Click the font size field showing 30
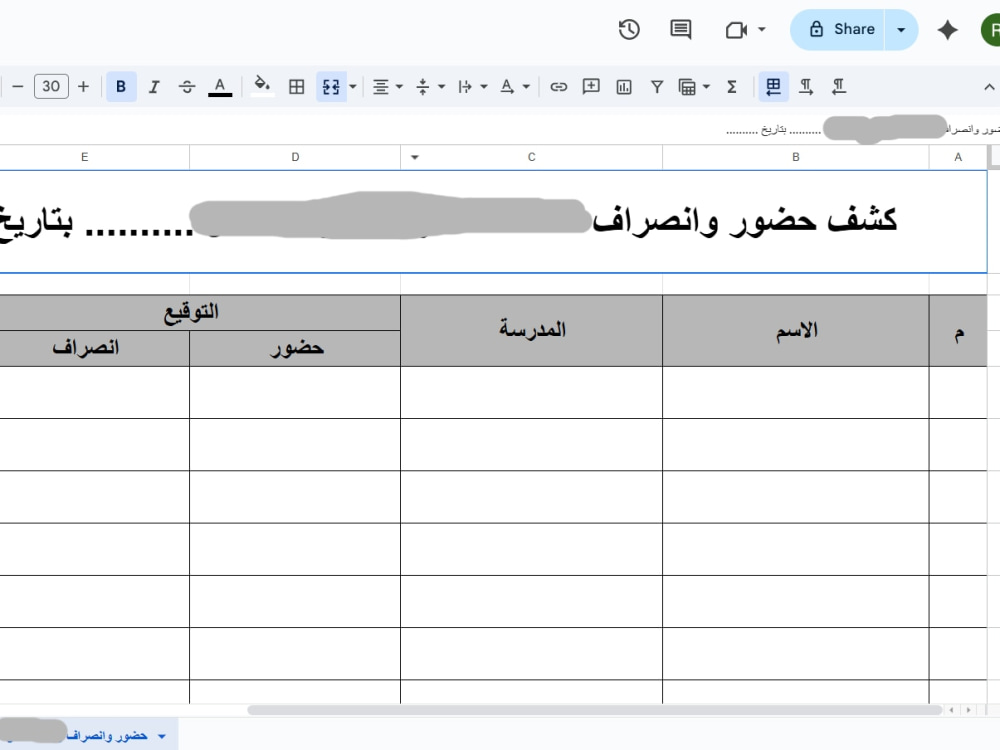1000x750 pixels. point(51,86)
